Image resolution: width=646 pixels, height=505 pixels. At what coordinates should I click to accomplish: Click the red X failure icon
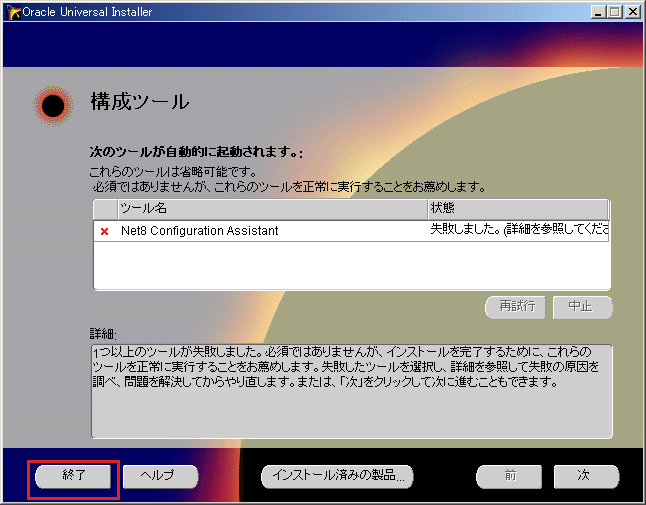pos(105,231)
